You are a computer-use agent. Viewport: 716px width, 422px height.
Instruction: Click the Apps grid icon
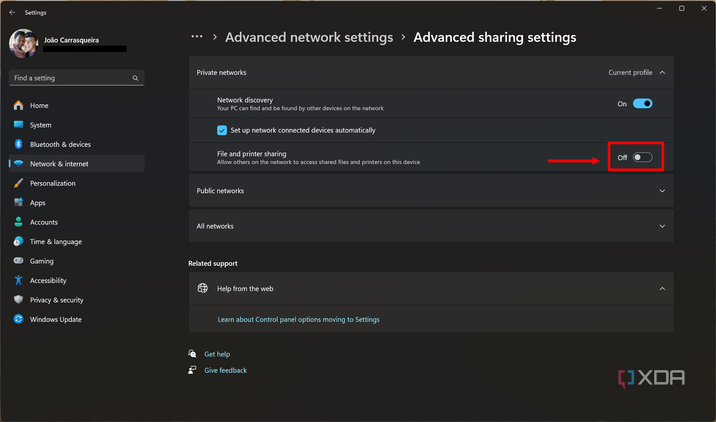coord(18,202)
